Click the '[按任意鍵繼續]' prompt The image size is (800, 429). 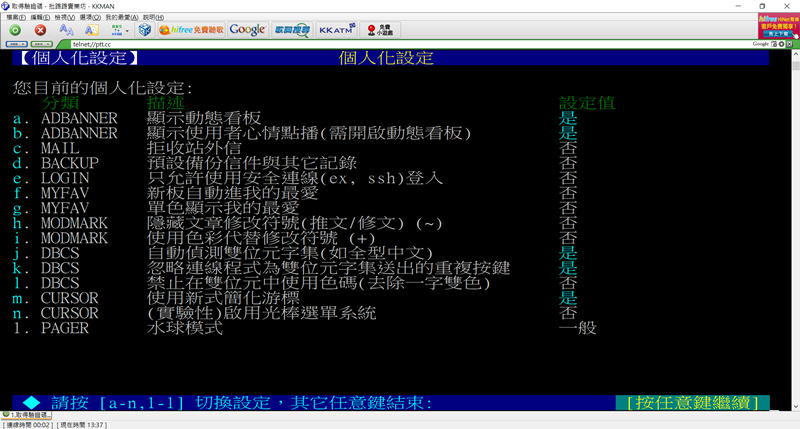(692, 402)
